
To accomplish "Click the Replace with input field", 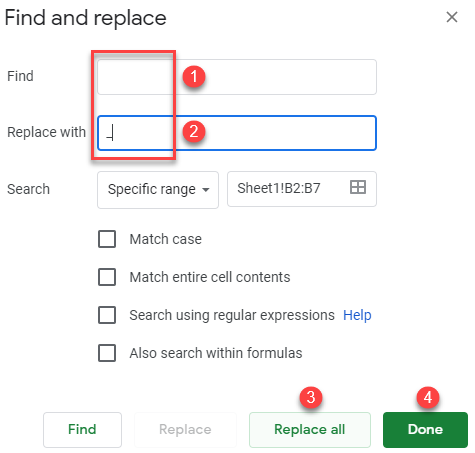I will tap(237, 133).
